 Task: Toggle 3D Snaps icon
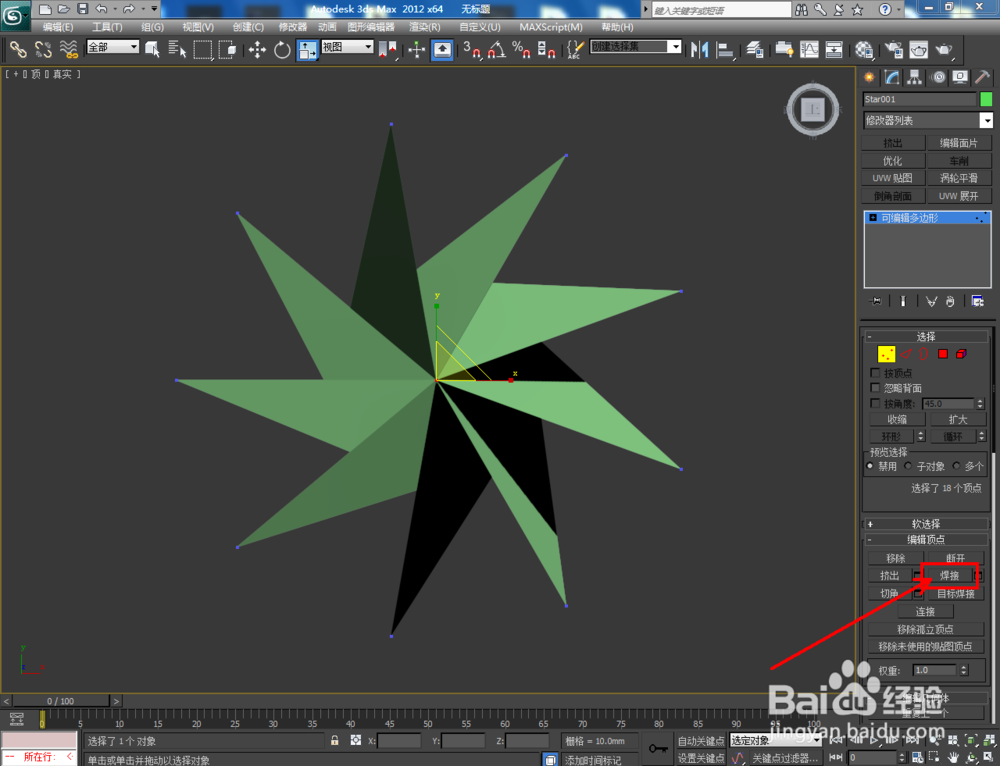pos(472,49)
